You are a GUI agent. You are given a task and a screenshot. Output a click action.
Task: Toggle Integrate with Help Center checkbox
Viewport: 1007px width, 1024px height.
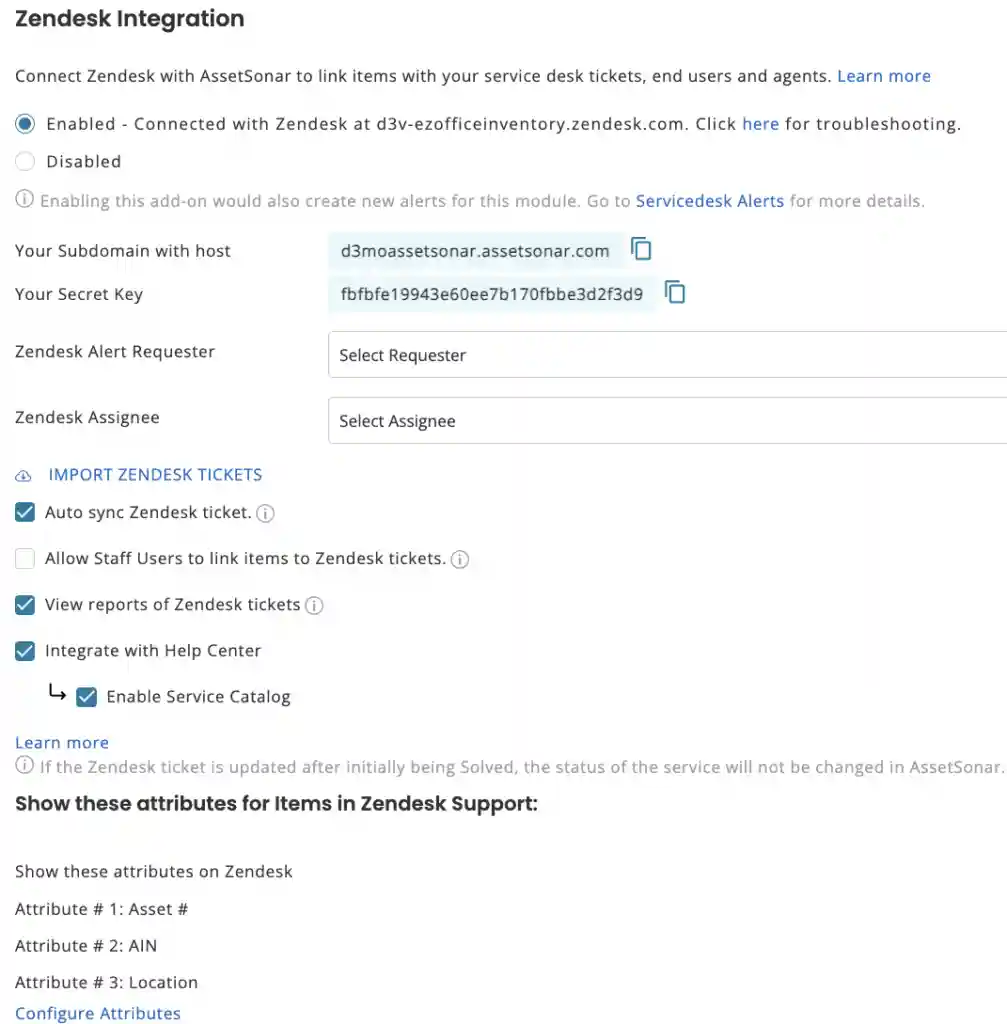click(25, 651)
